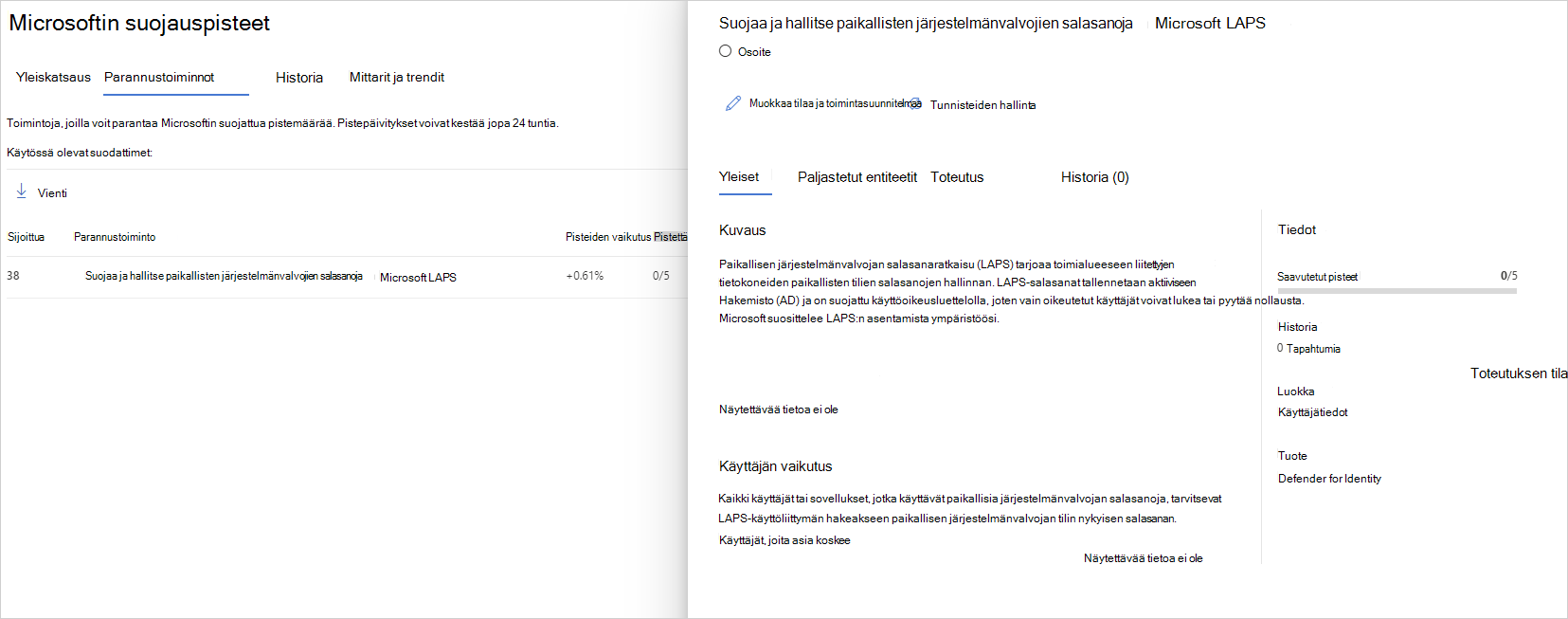Open the Historia tab in the main page
The height and width of the screenshot is (619, 1568).
pos(299,78)
